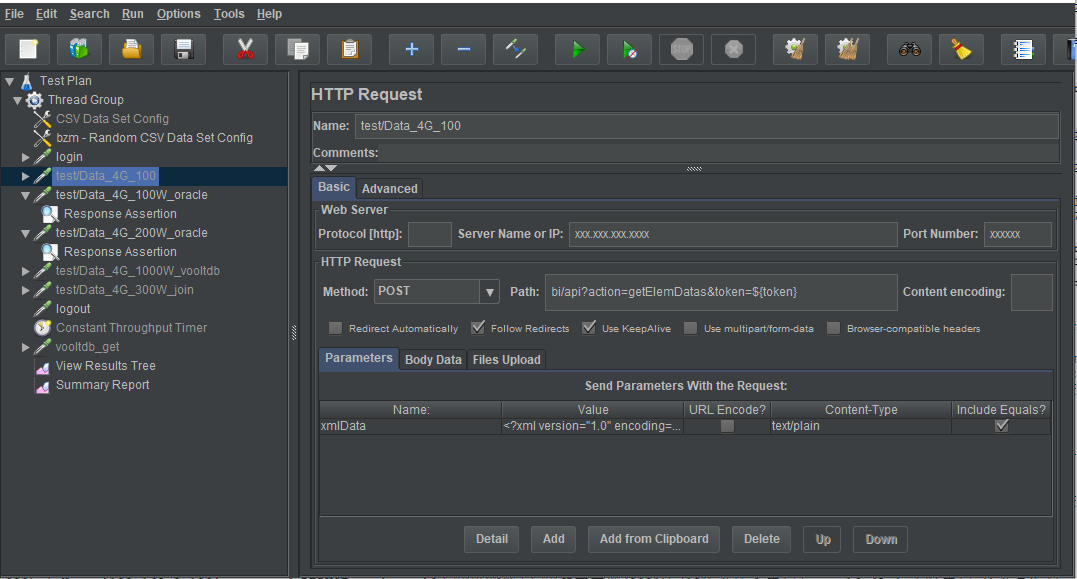Click the minus Collapse All icon
1077x579 pixels.
[x=464, y=49]
